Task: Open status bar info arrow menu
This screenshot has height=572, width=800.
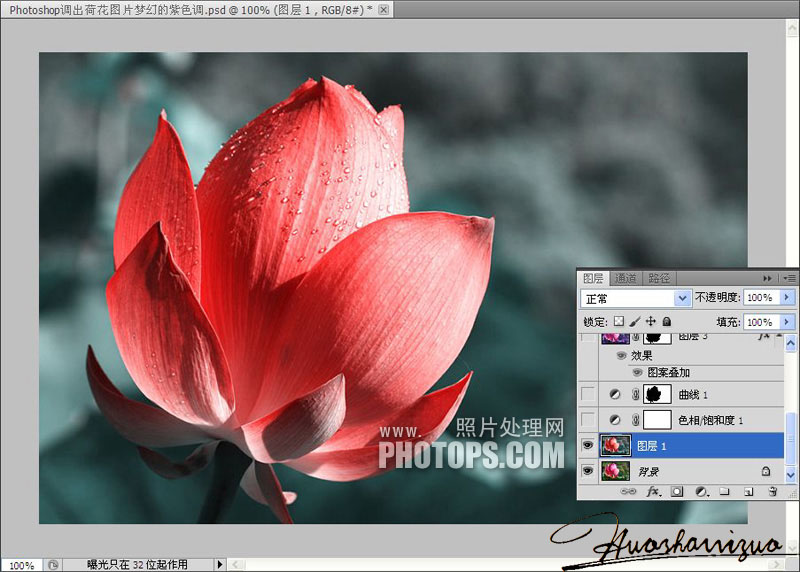Action: 220,564
